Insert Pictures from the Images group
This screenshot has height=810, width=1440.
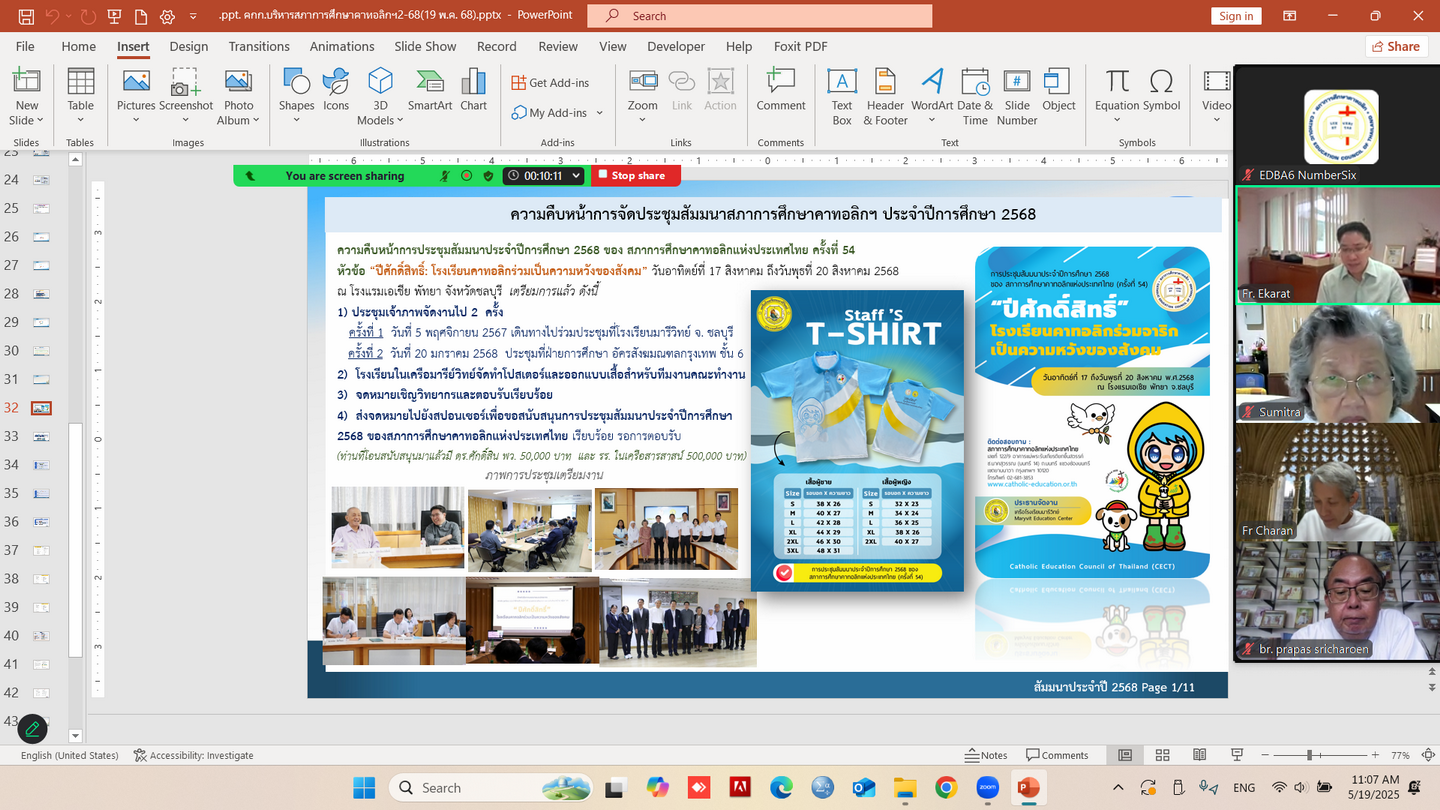pyautogui.click(x=136, y=97)
